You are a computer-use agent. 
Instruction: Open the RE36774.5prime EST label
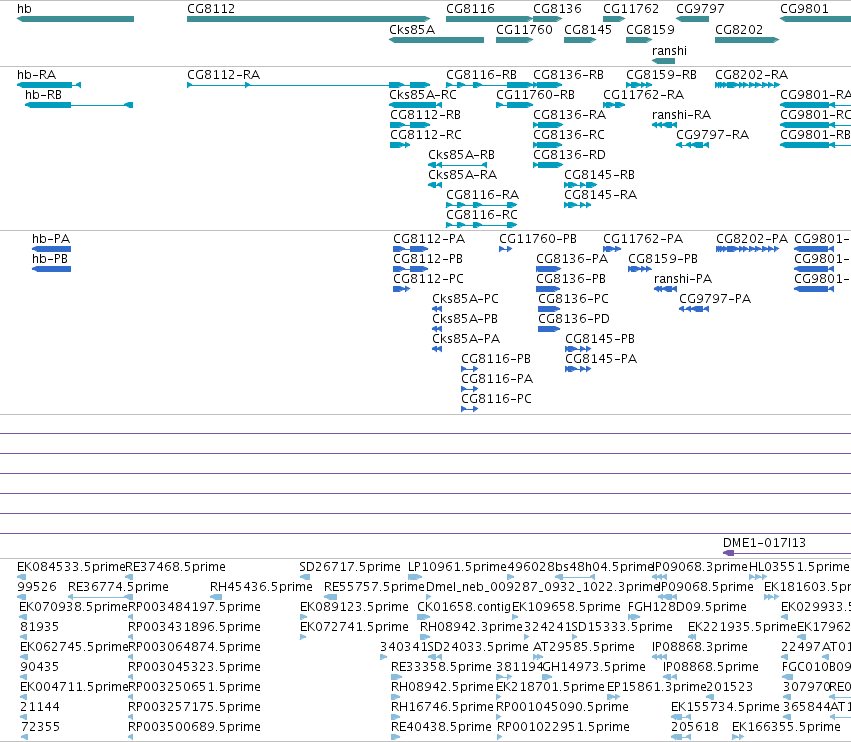[x=118, y=587]
